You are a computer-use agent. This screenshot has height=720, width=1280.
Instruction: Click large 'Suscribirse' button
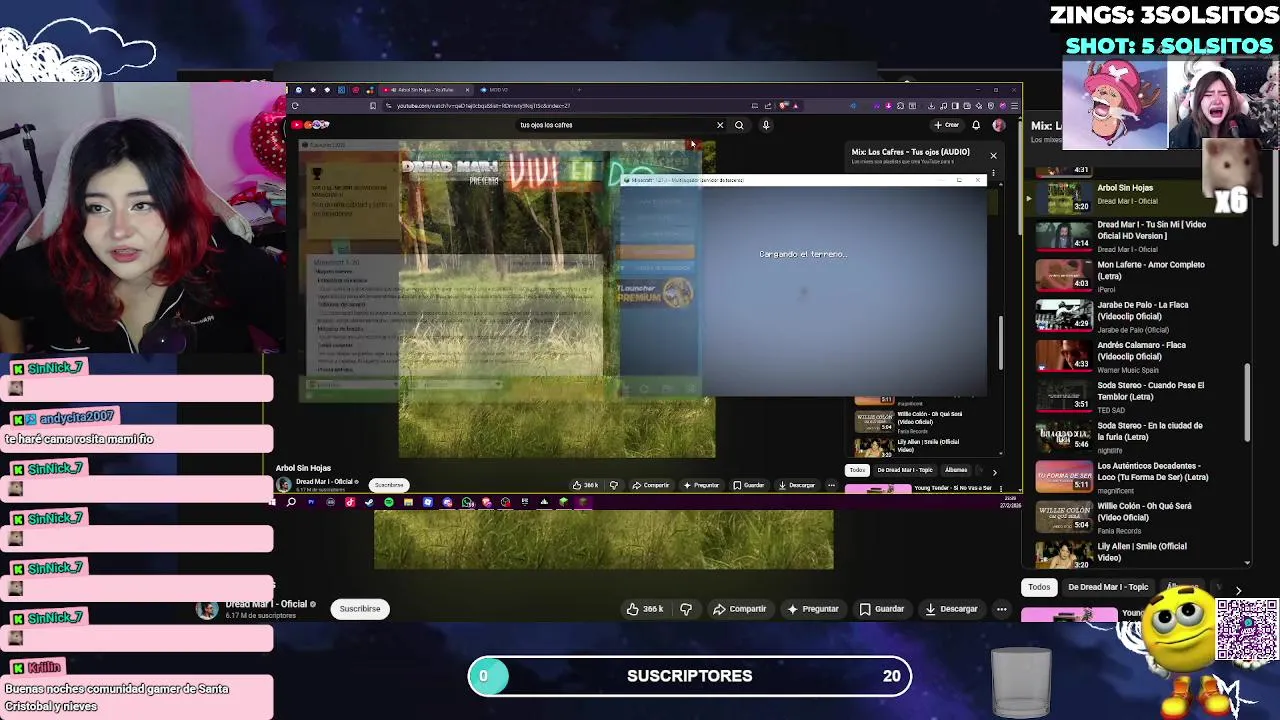pyautogui.click(x=360, y=609)
